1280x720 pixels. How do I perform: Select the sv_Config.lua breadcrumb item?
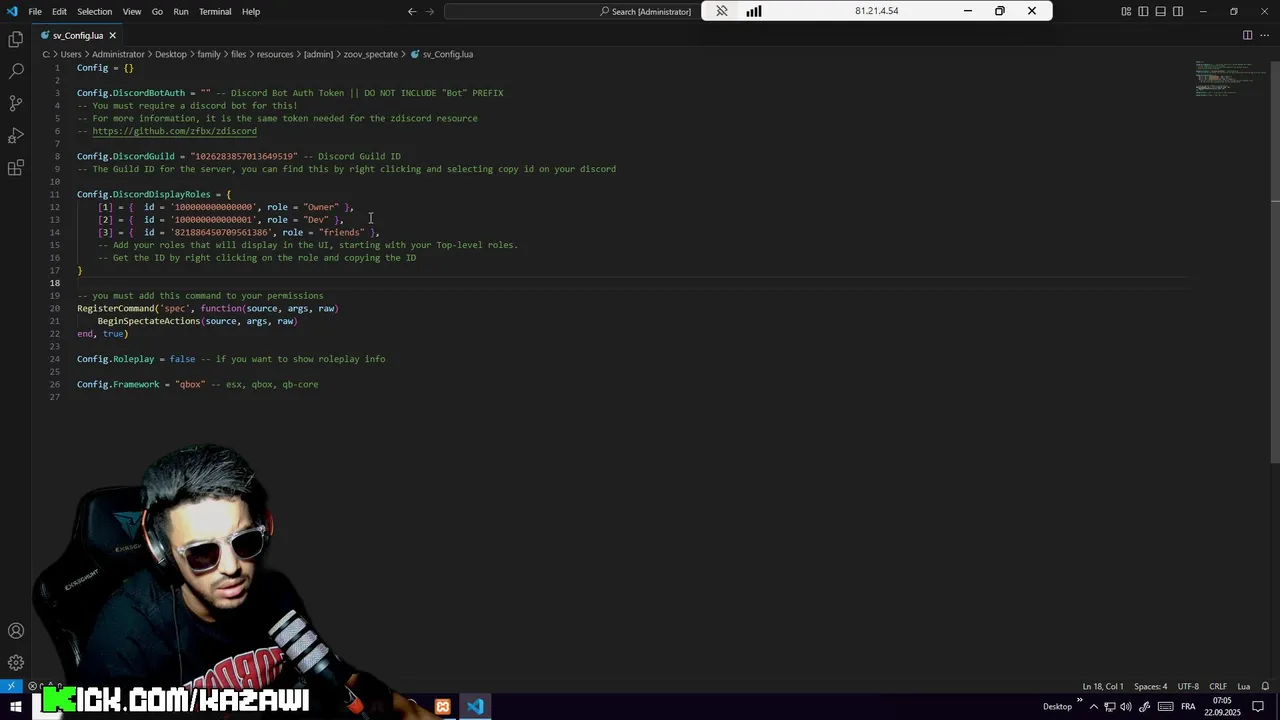442,54
